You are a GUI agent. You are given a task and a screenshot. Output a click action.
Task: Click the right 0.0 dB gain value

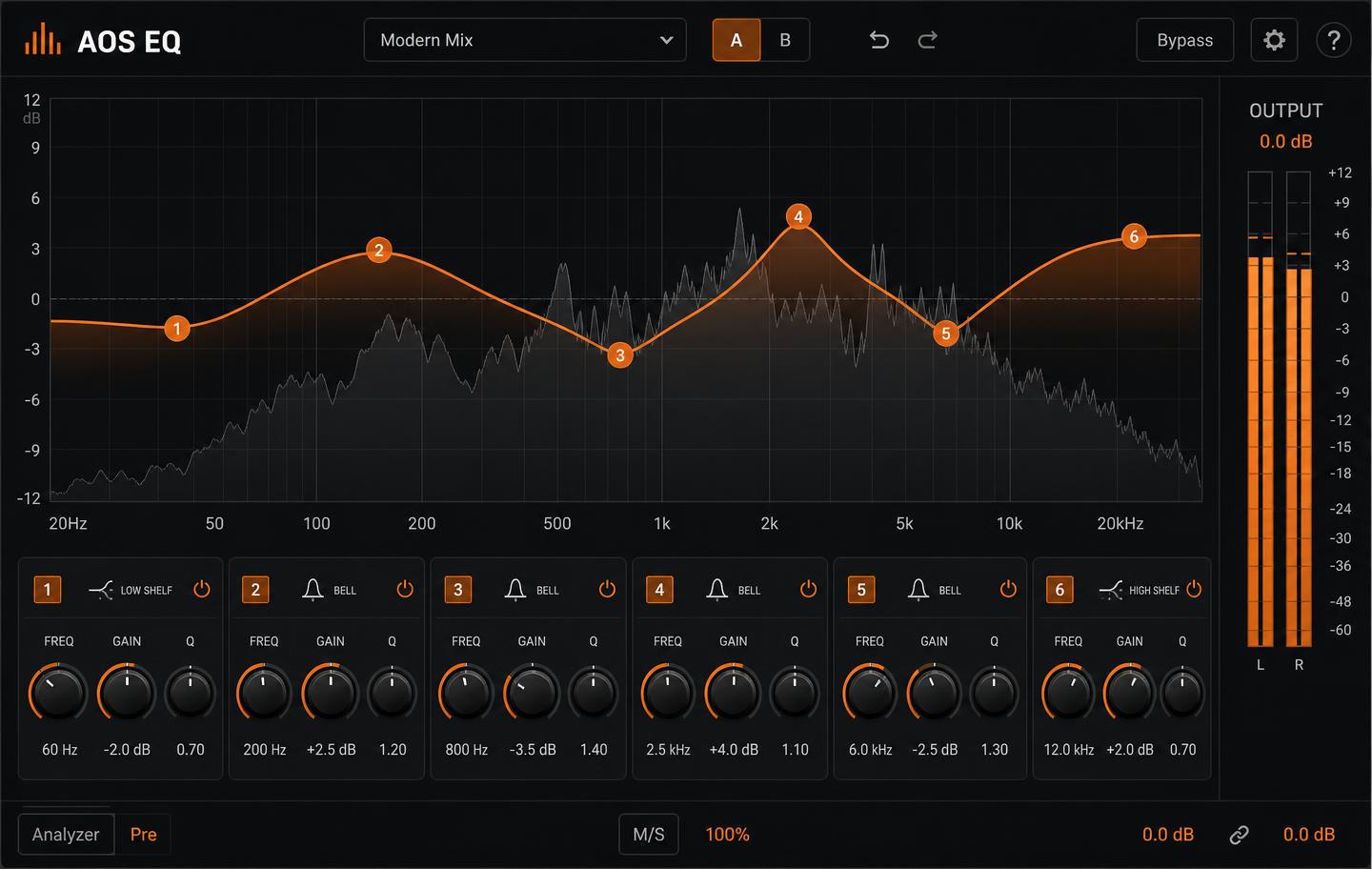pos(1309,835)
